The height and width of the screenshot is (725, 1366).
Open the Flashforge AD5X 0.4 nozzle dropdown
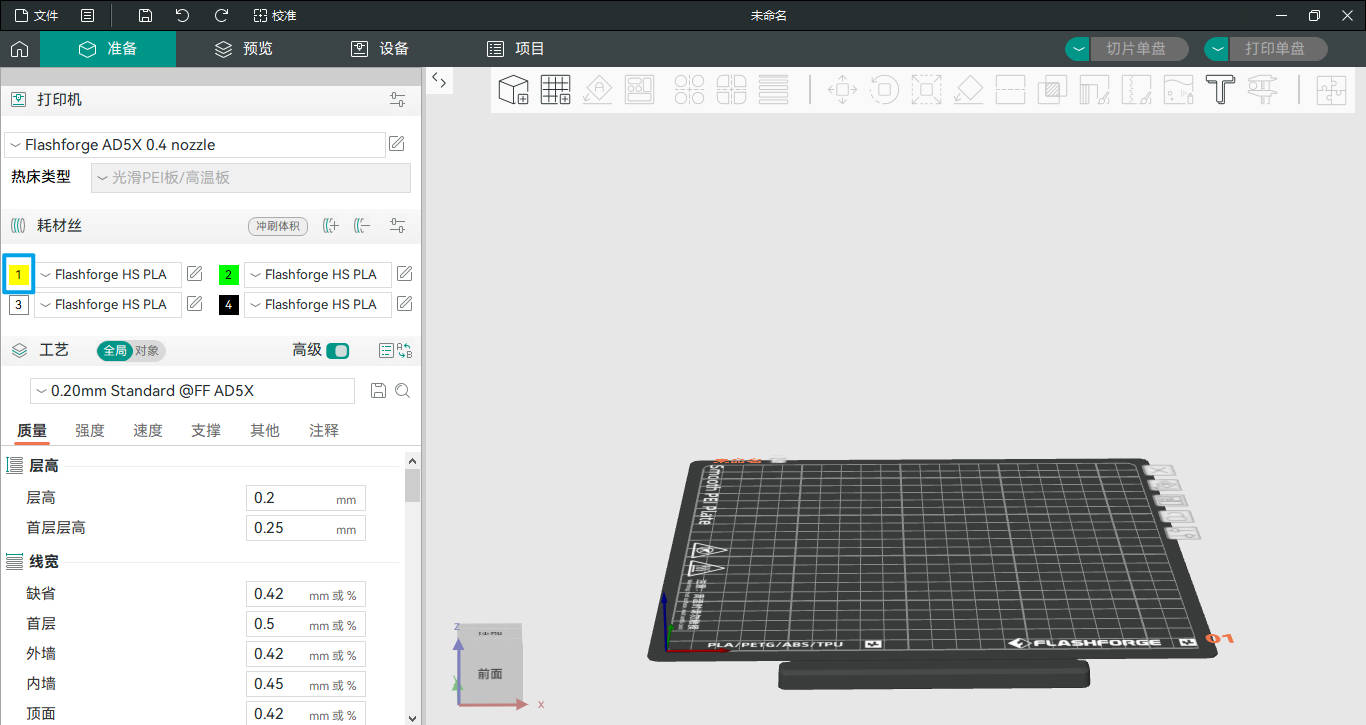coord(195,145)
